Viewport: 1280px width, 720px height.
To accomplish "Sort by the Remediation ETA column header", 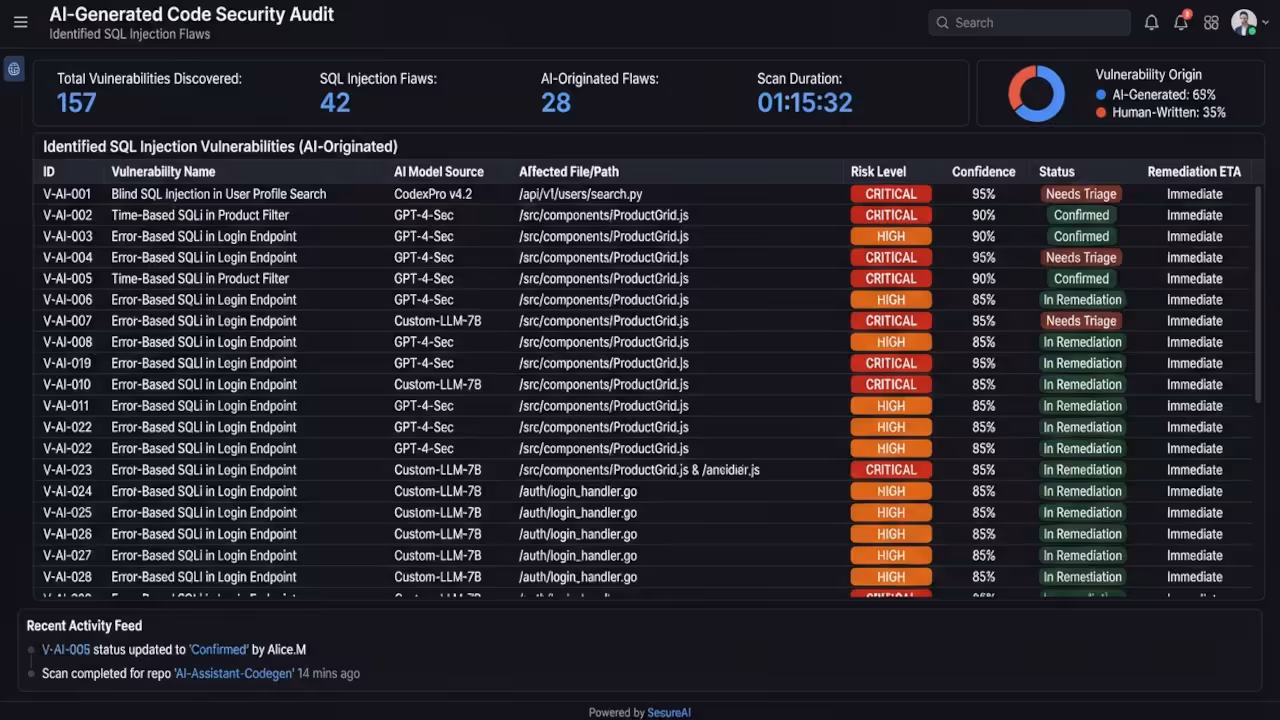I will point(1194,172).
